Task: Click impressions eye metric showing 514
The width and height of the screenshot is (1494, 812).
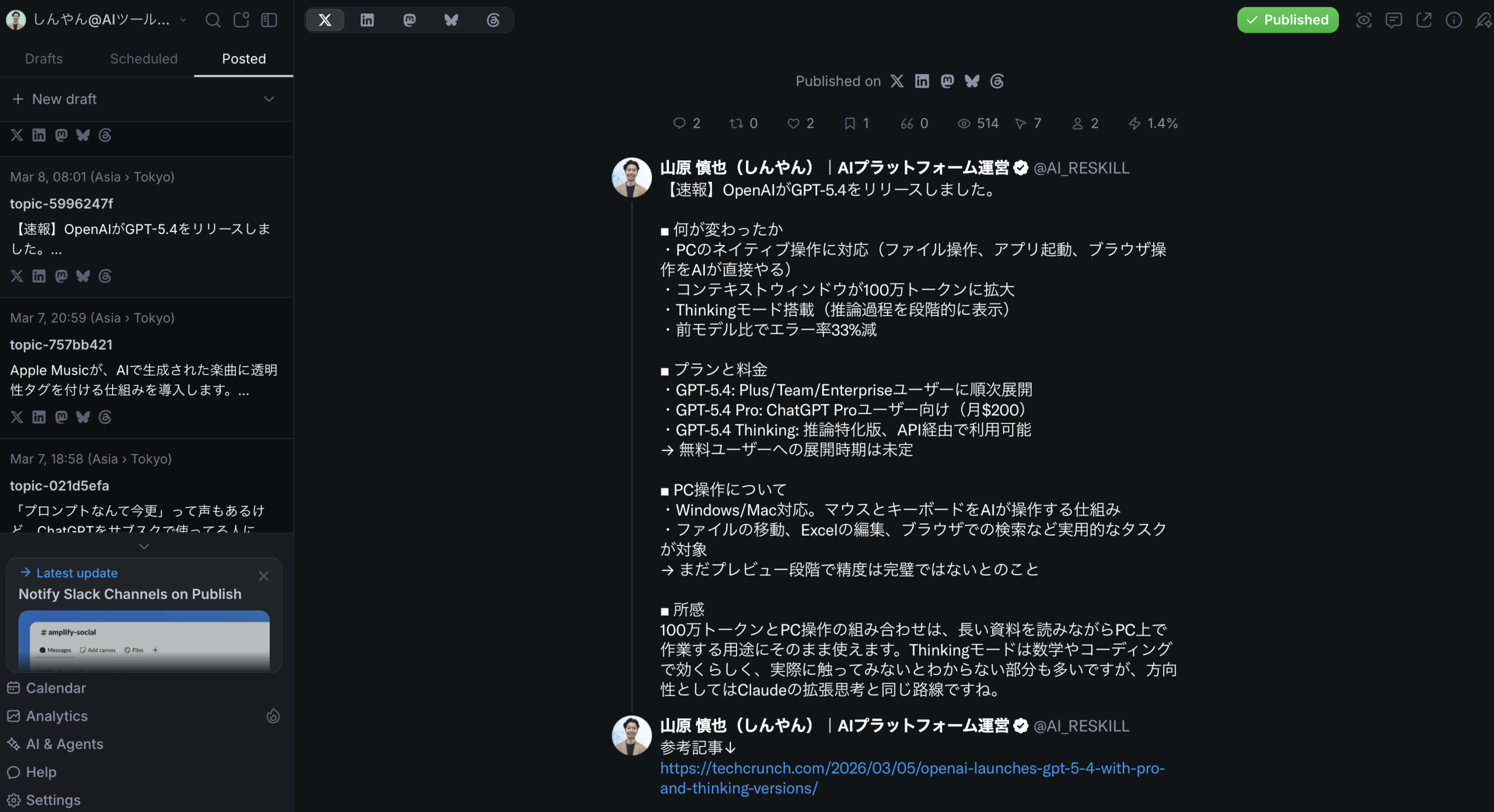Action: click(x=978, y=124)
